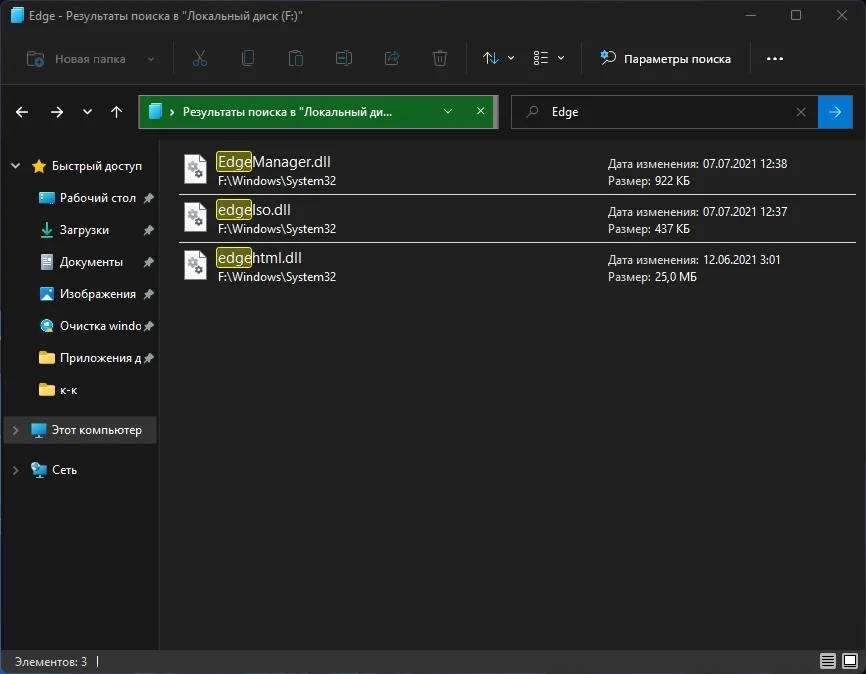Click the edgehtml.dll file icon
This screenshot has width=866, height=674.
click(196, 265)
